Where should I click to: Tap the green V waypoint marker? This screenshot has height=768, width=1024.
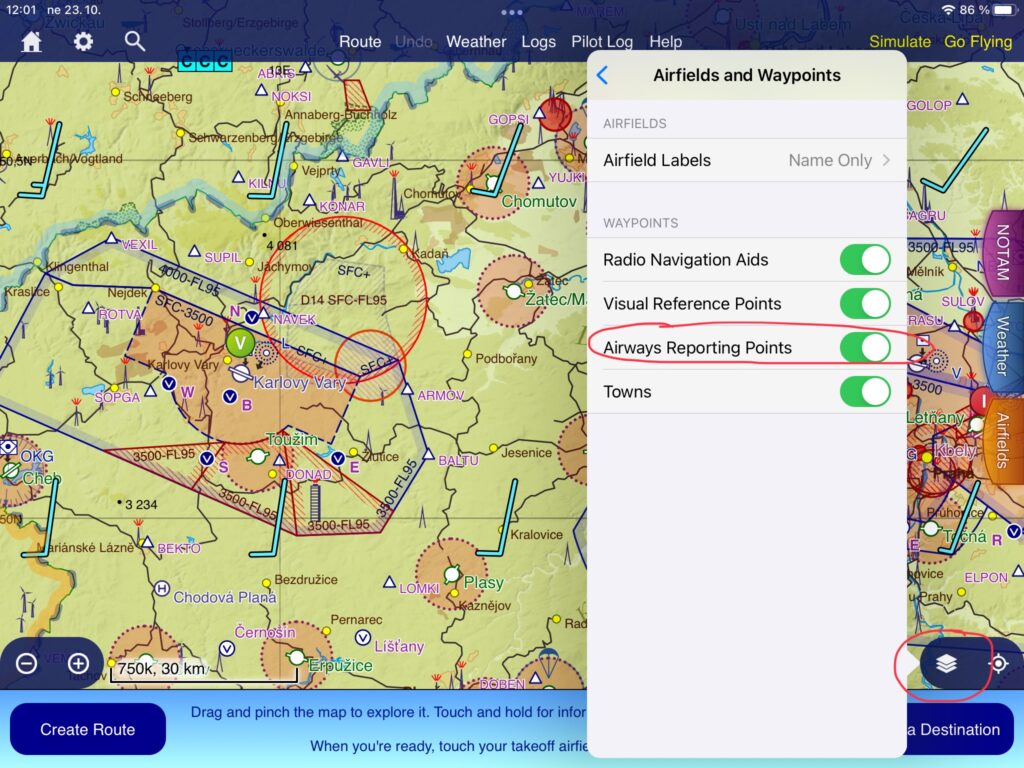point(239,343)
